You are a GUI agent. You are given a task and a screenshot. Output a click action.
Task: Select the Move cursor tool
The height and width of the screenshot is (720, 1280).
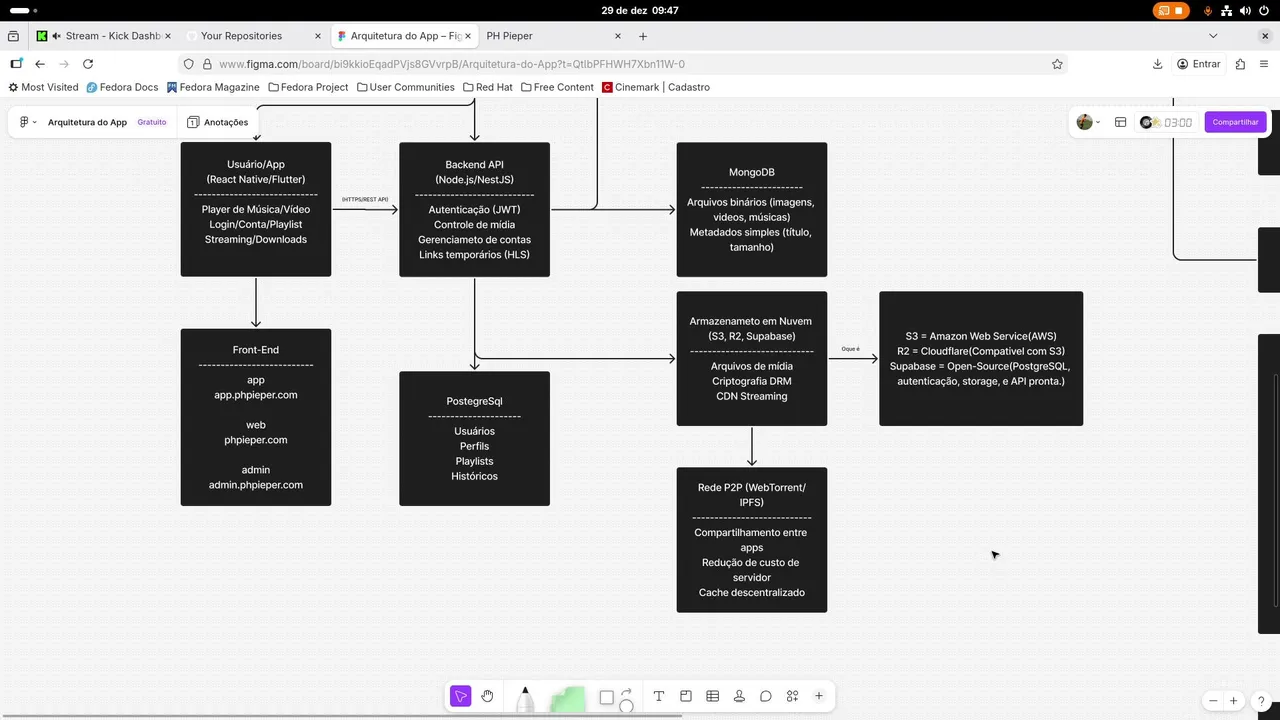(x=460, y=696)
